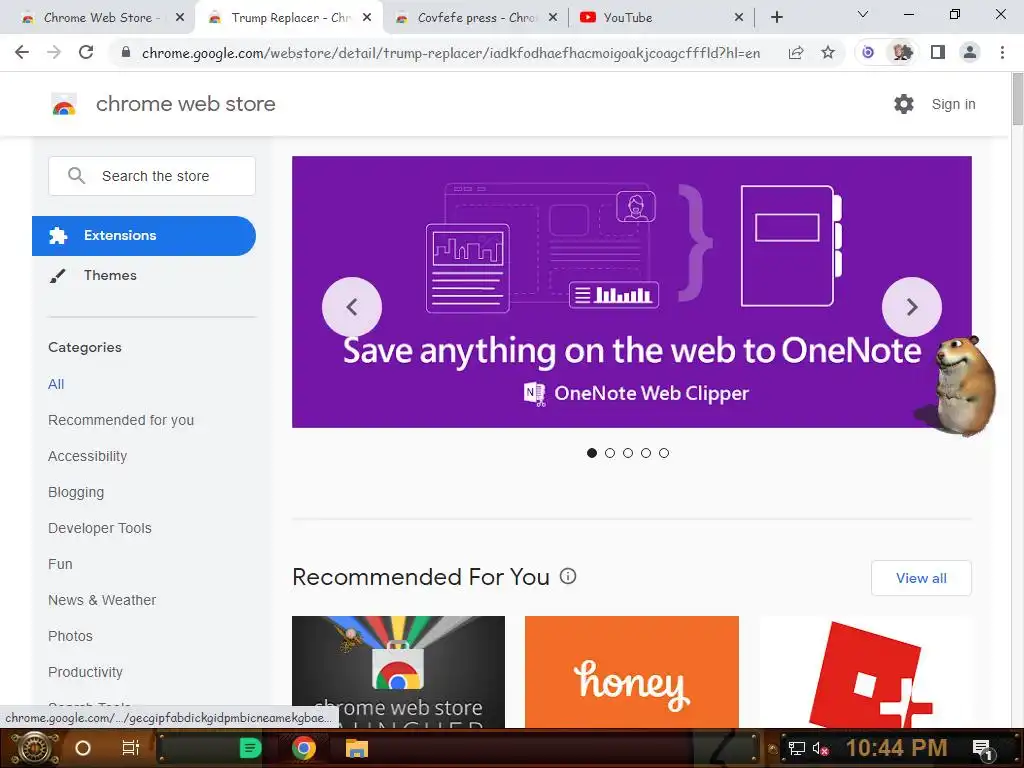
Task: Toggle the browser side panel
Action: (x=938, y=52)
